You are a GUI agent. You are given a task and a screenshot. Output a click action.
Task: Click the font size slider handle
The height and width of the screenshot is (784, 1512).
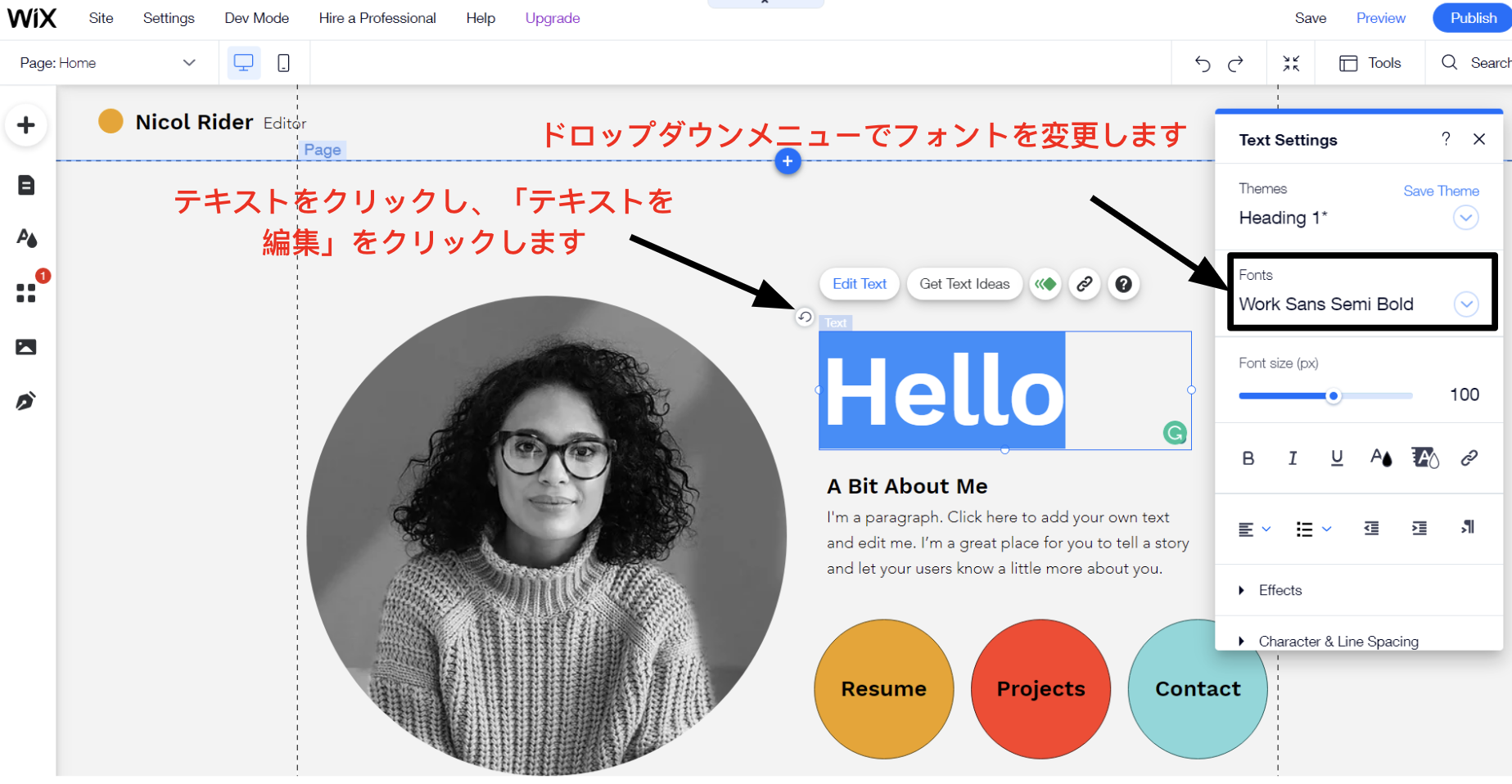[x=1334, y=396]
